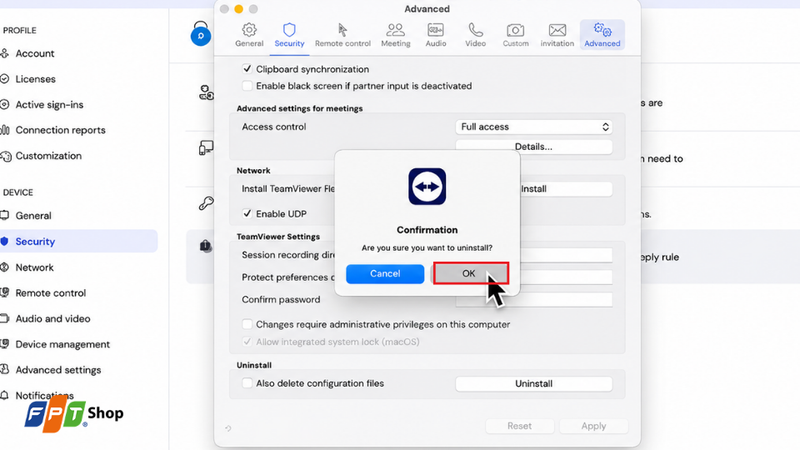
Task: Confirm uninstall with OK
Action: [469, 273]
